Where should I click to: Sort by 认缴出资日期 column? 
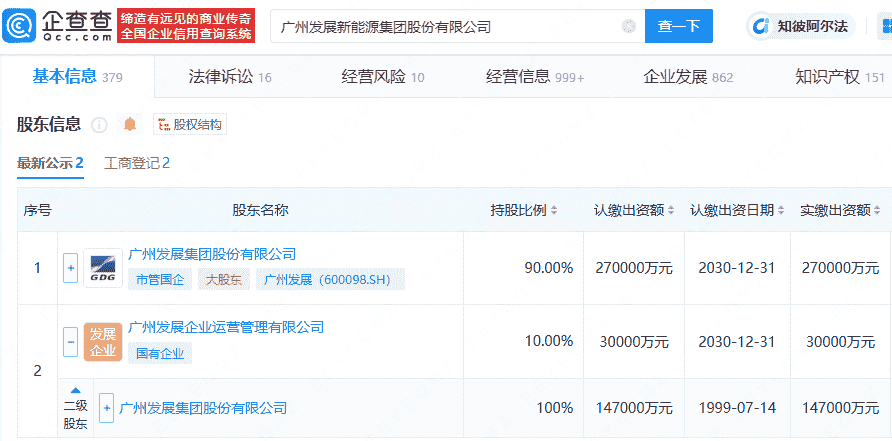click(738, 211)
